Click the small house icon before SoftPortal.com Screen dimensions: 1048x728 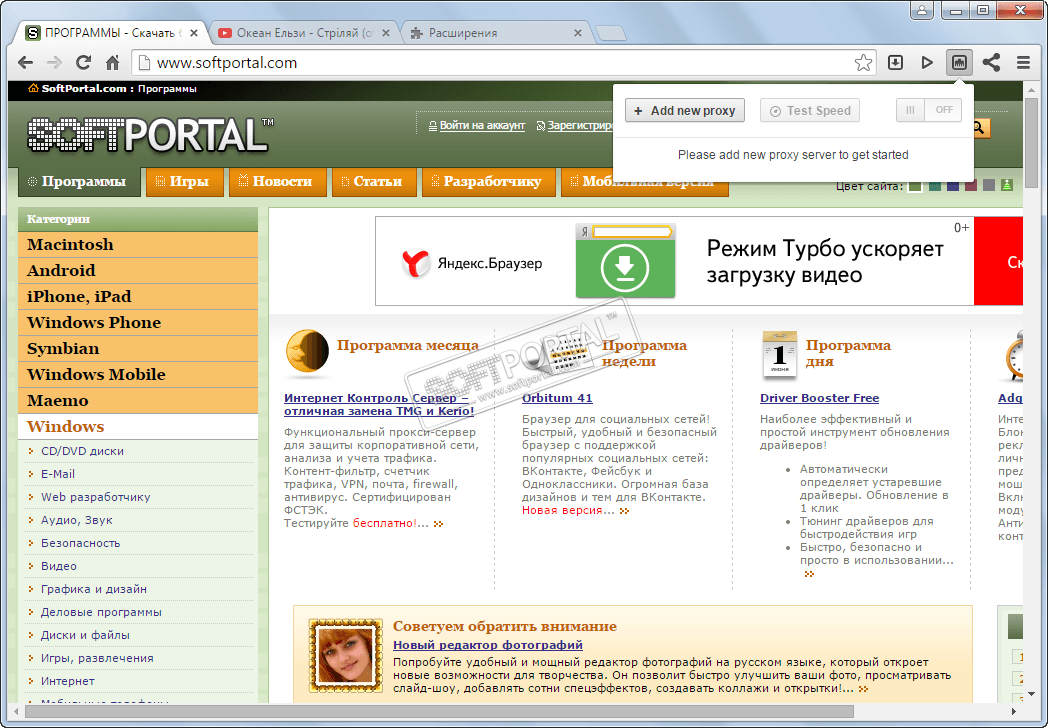coord(33,88)
